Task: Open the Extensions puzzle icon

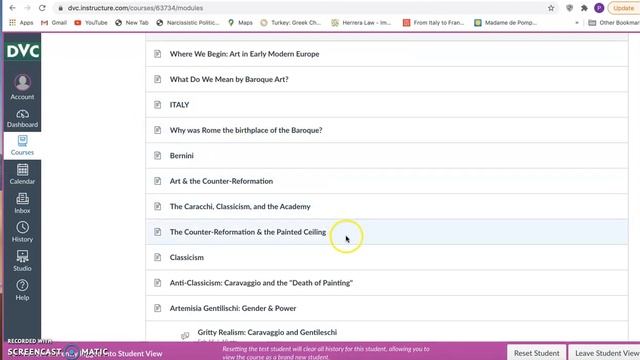Action: coord(584,8)
